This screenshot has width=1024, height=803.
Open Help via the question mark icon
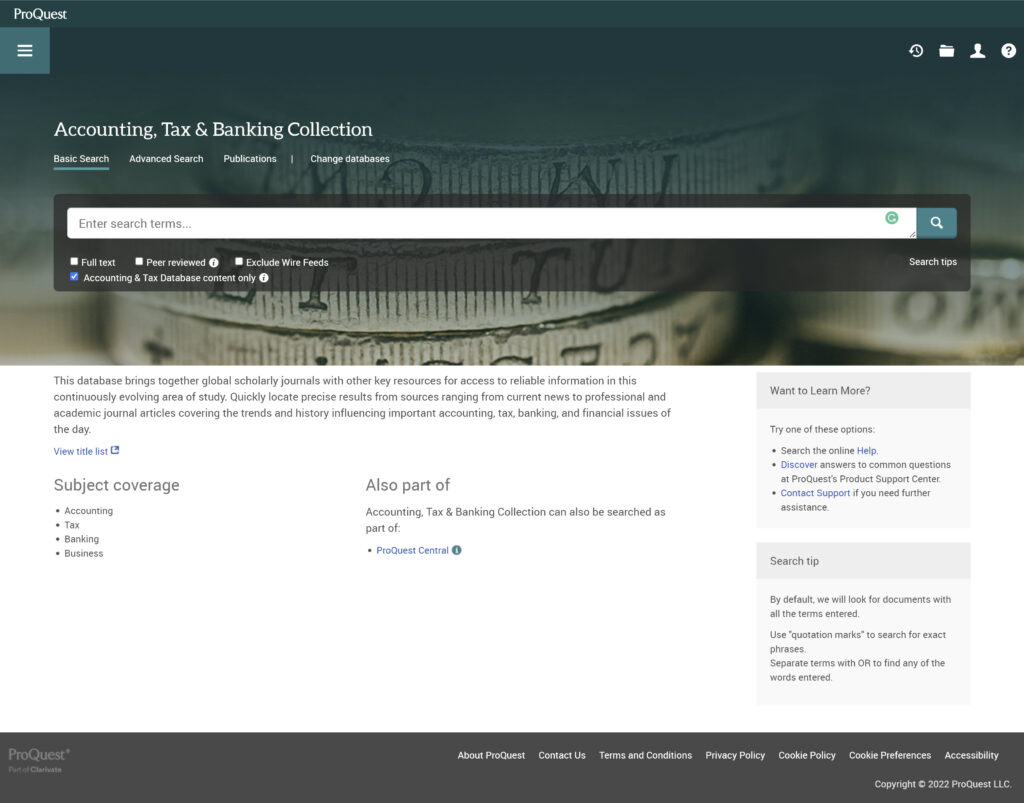tap(1009, 50)
